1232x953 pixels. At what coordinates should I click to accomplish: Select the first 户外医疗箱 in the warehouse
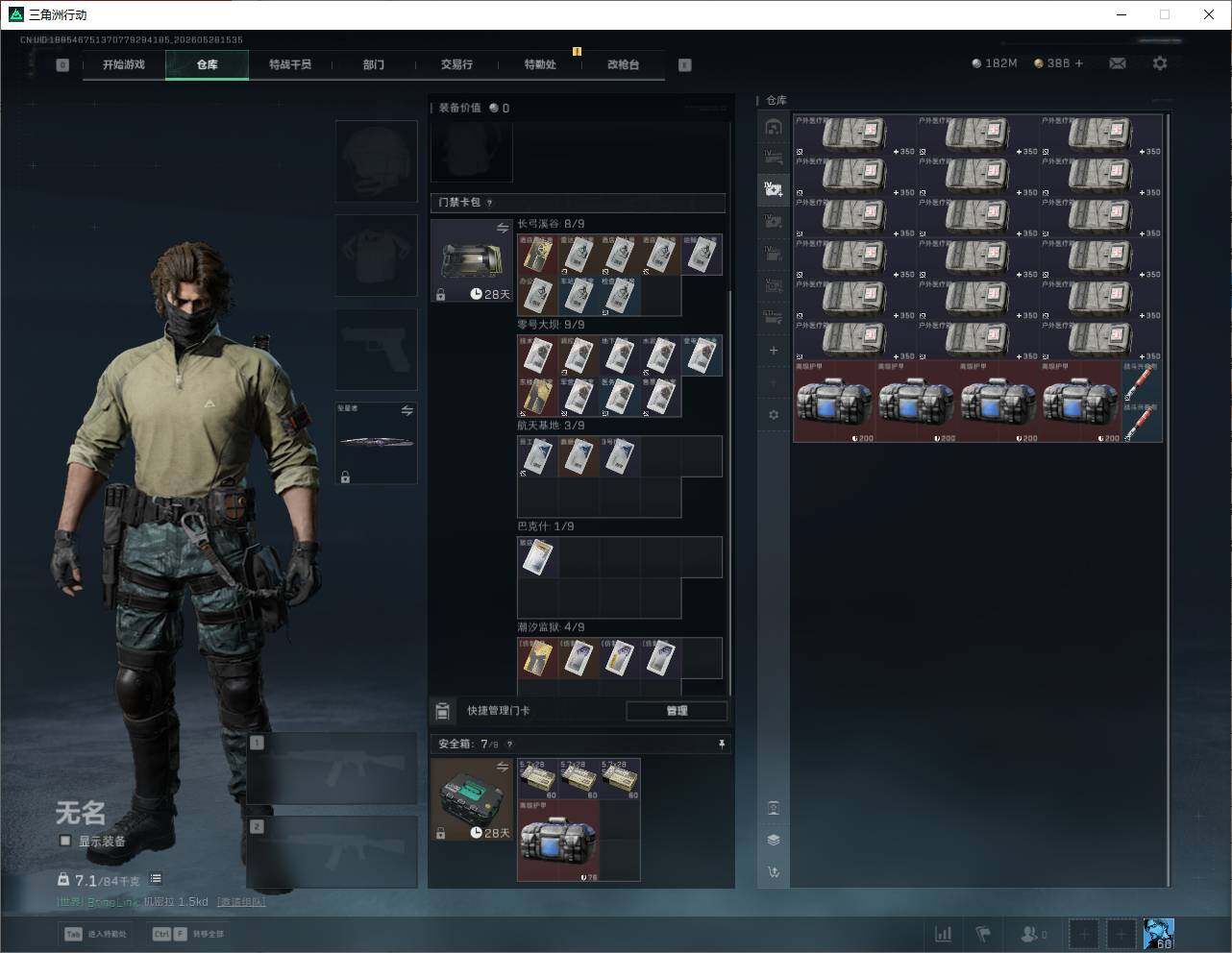pos(855,134)
